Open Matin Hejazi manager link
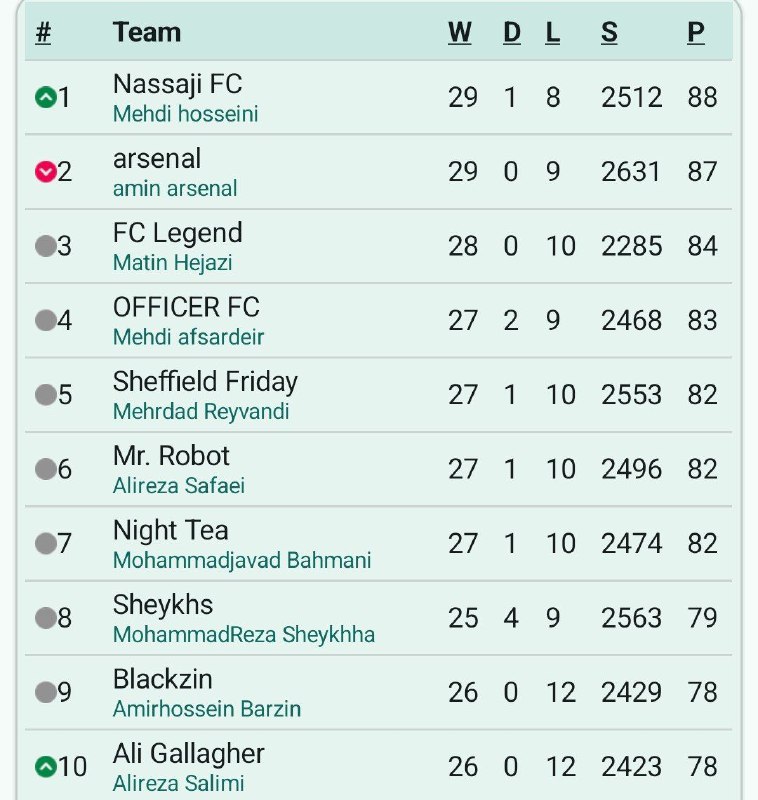This screenshot has width=758, height=800. pyautogui.click(x=172, y=263)
